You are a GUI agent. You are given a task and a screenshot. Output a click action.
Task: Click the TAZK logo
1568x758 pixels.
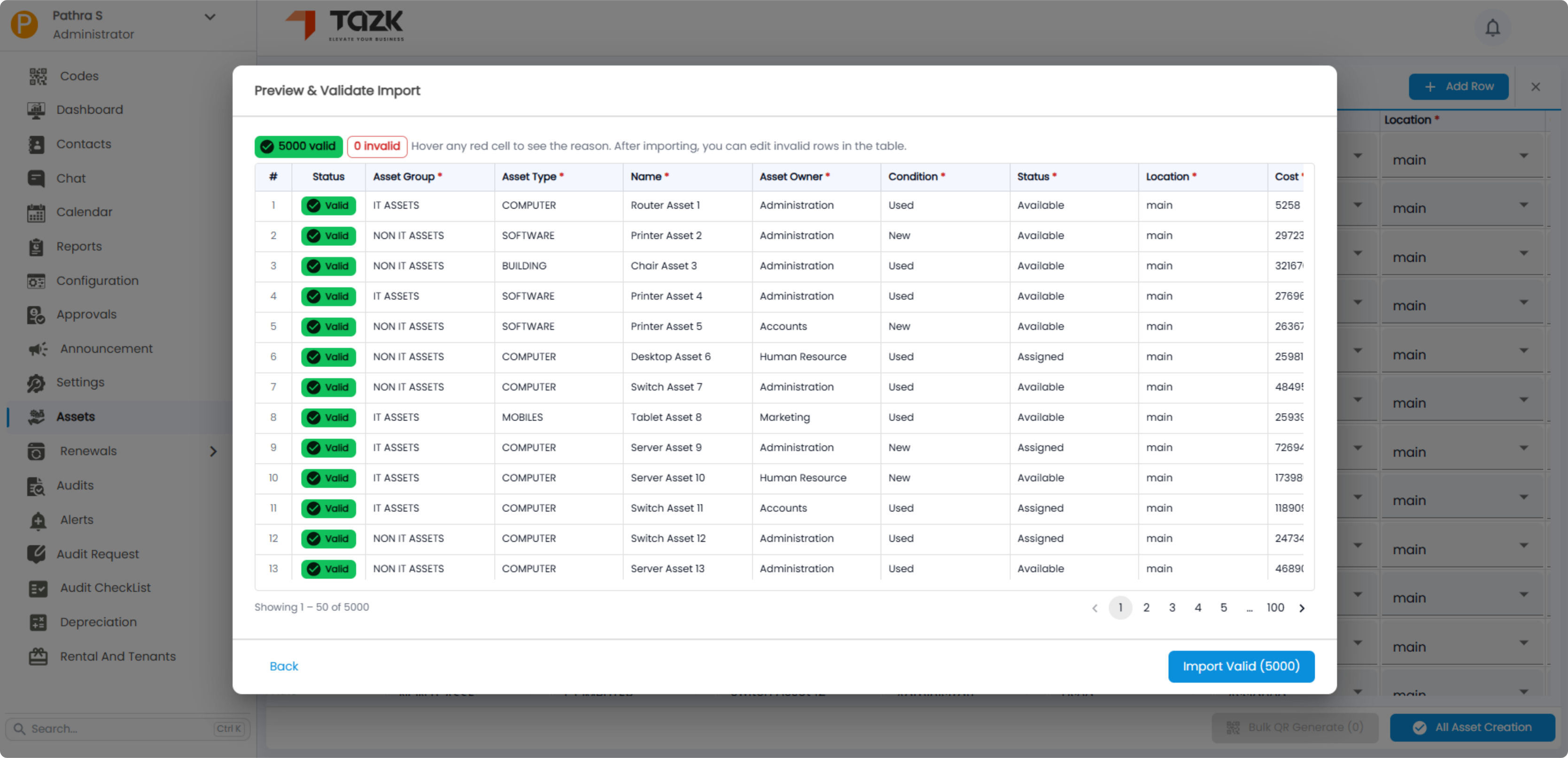344,25
